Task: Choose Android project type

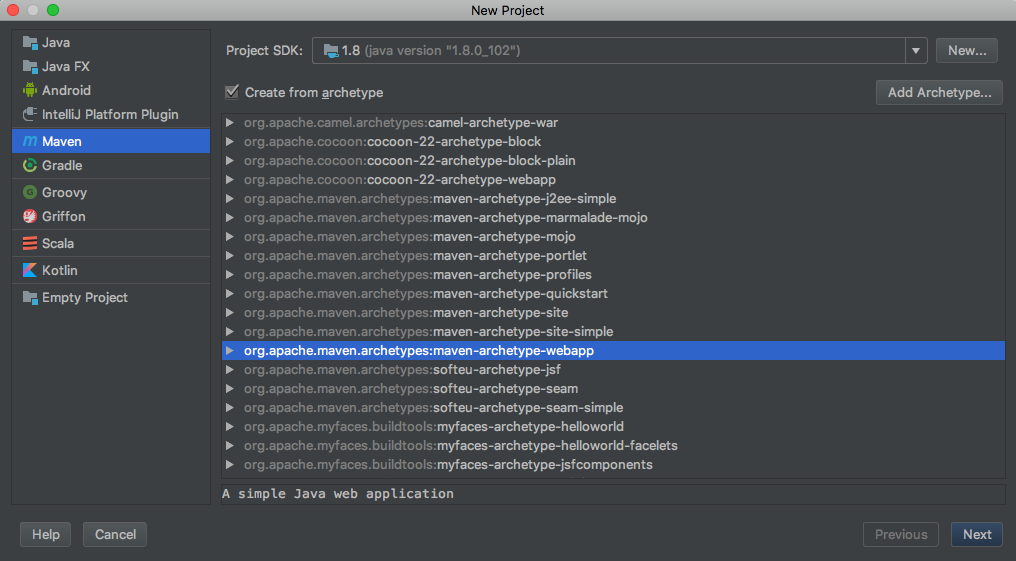Action: coord(111,91)
